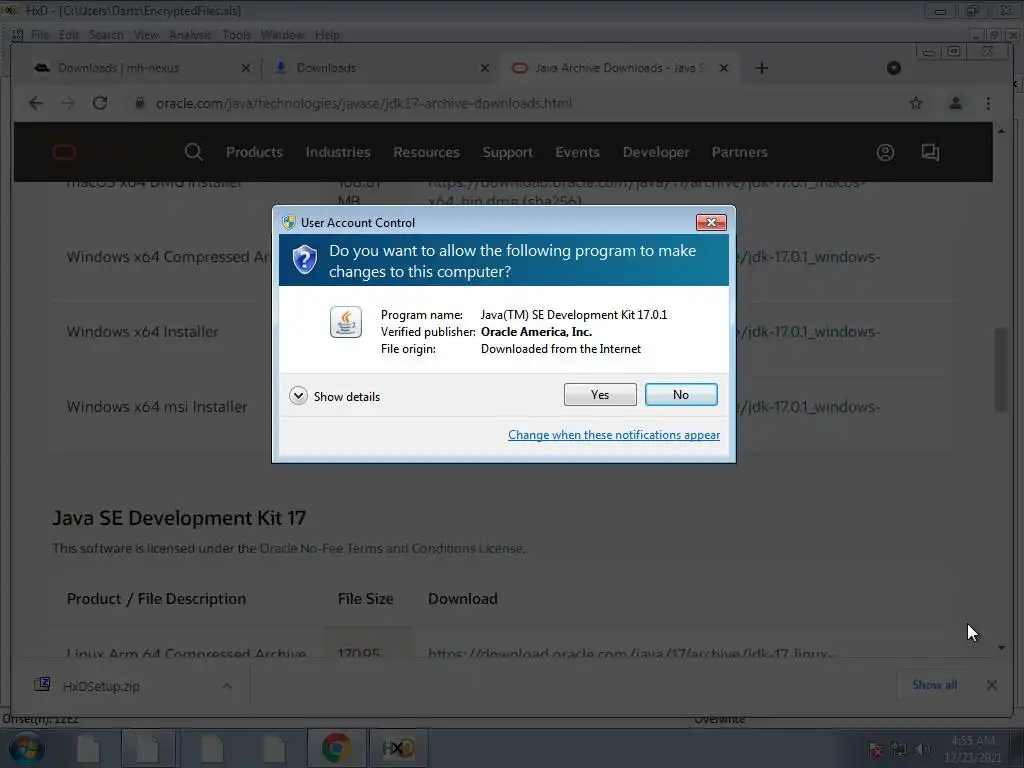
Task: Open HxD File menu
Action: coord(40,35)
